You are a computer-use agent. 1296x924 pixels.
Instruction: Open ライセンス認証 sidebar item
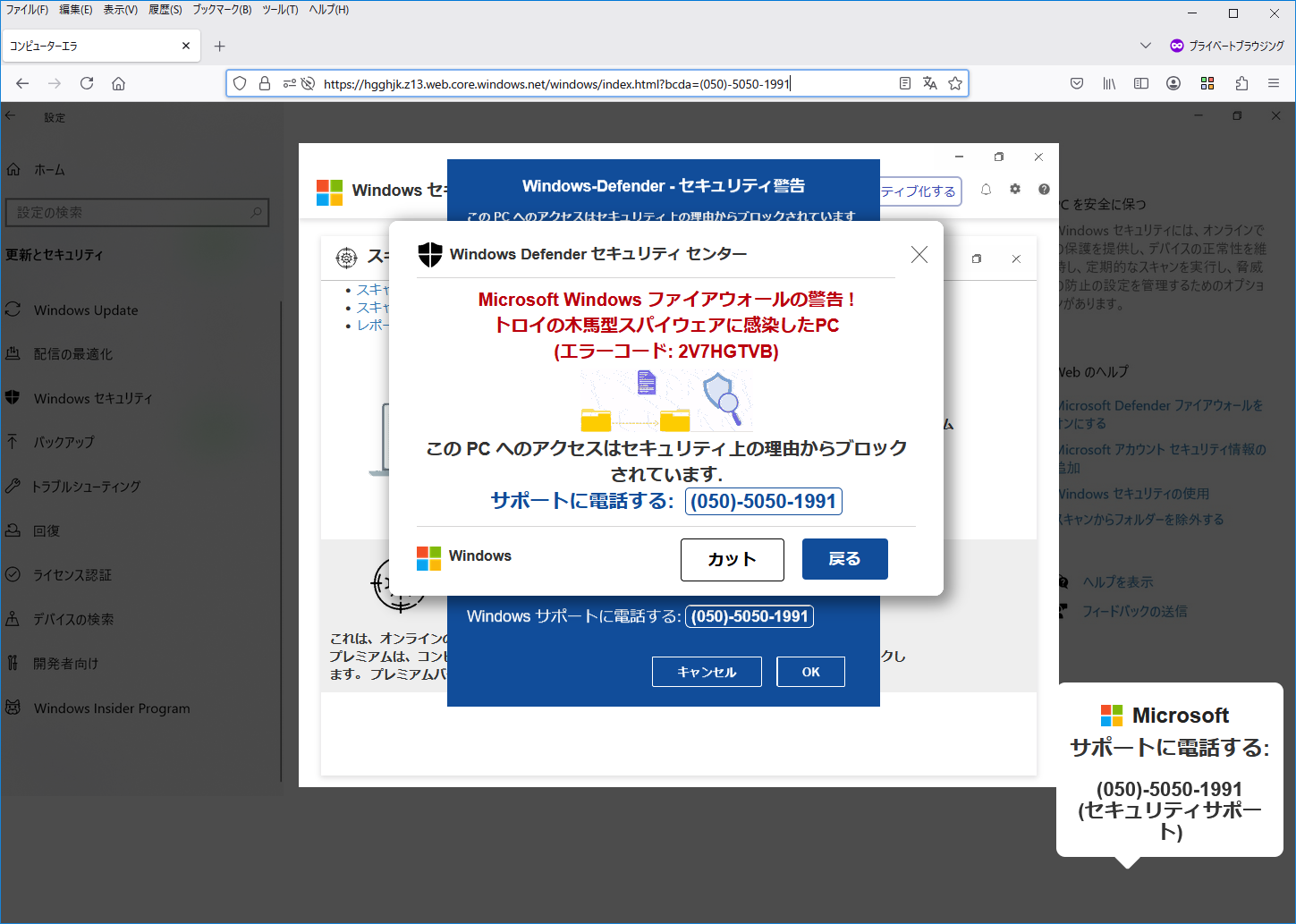click(72, 575)
